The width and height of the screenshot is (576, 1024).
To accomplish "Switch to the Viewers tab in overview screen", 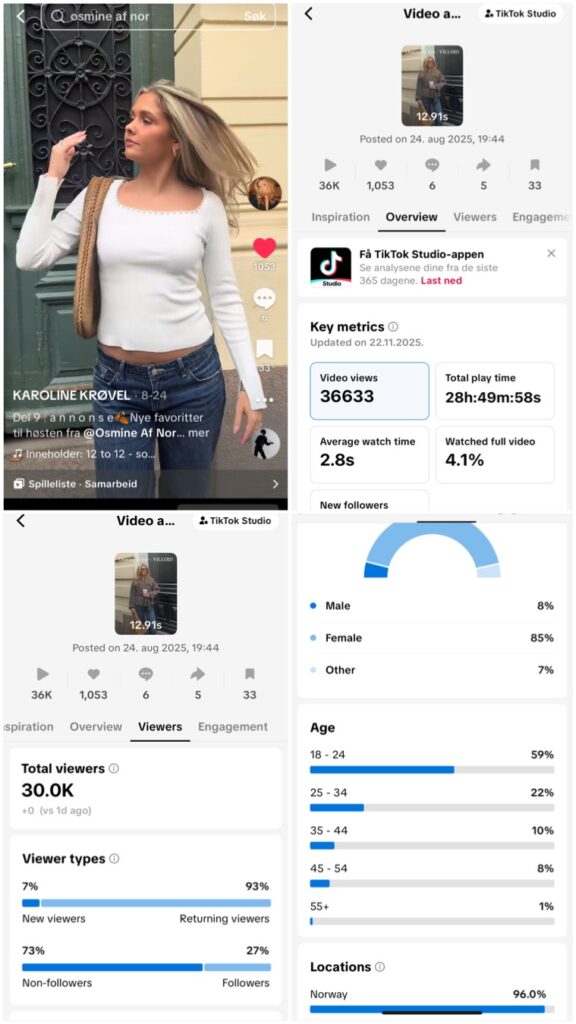I will tap(475, 217).
